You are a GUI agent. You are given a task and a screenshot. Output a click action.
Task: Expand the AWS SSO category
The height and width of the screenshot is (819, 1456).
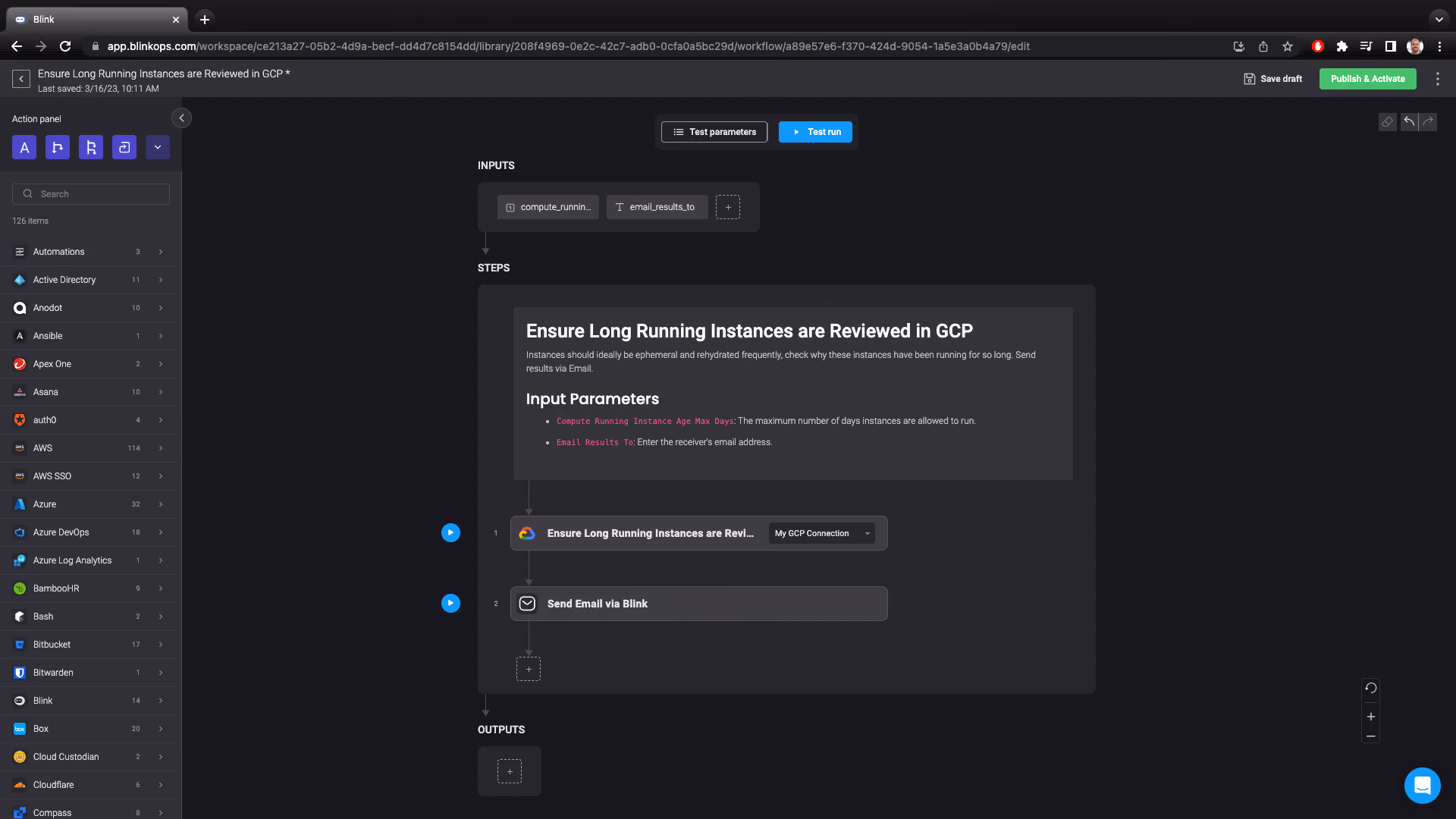[88, 476]
